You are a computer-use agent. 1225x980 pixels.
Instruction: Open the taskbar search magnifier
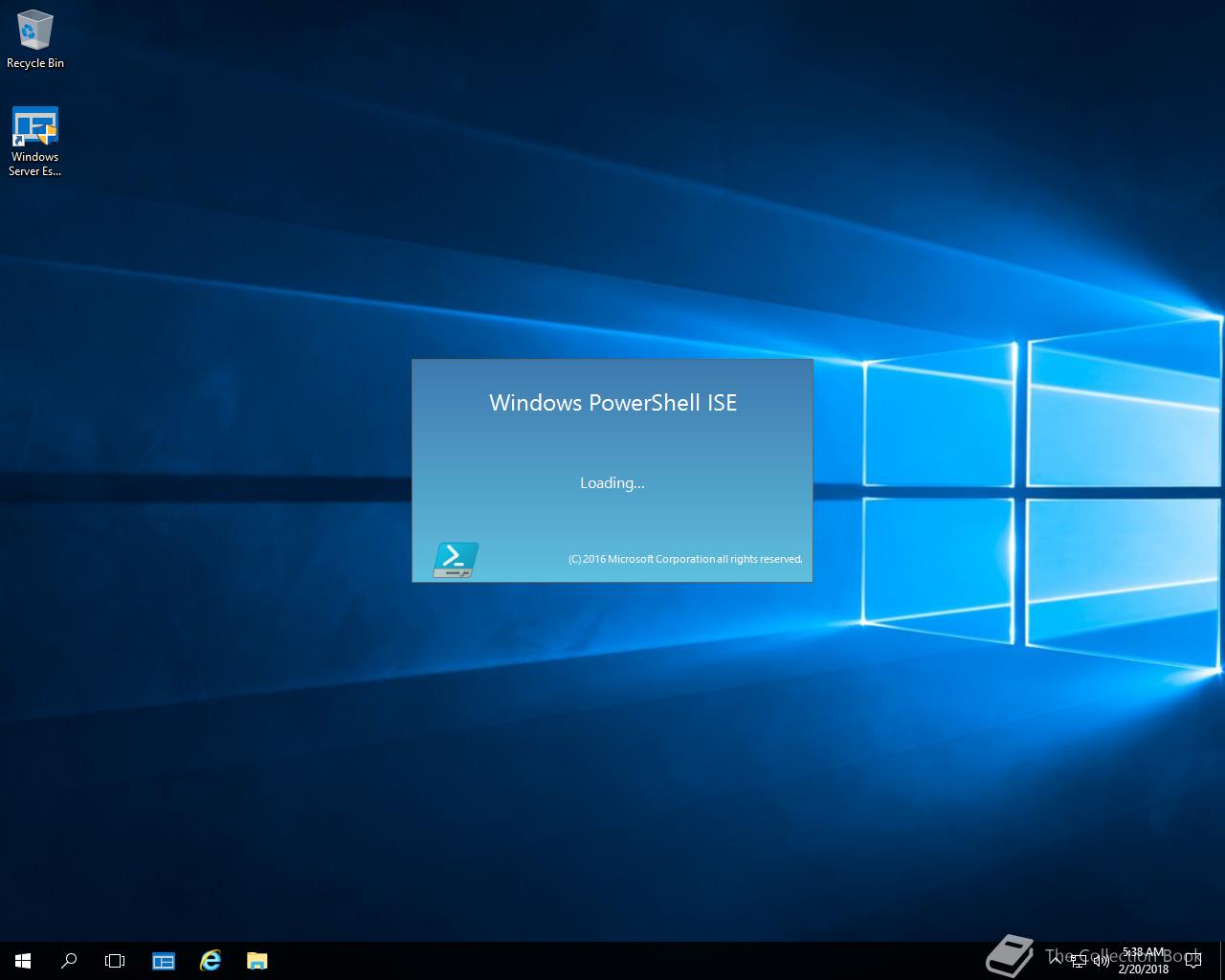point(69,961)
